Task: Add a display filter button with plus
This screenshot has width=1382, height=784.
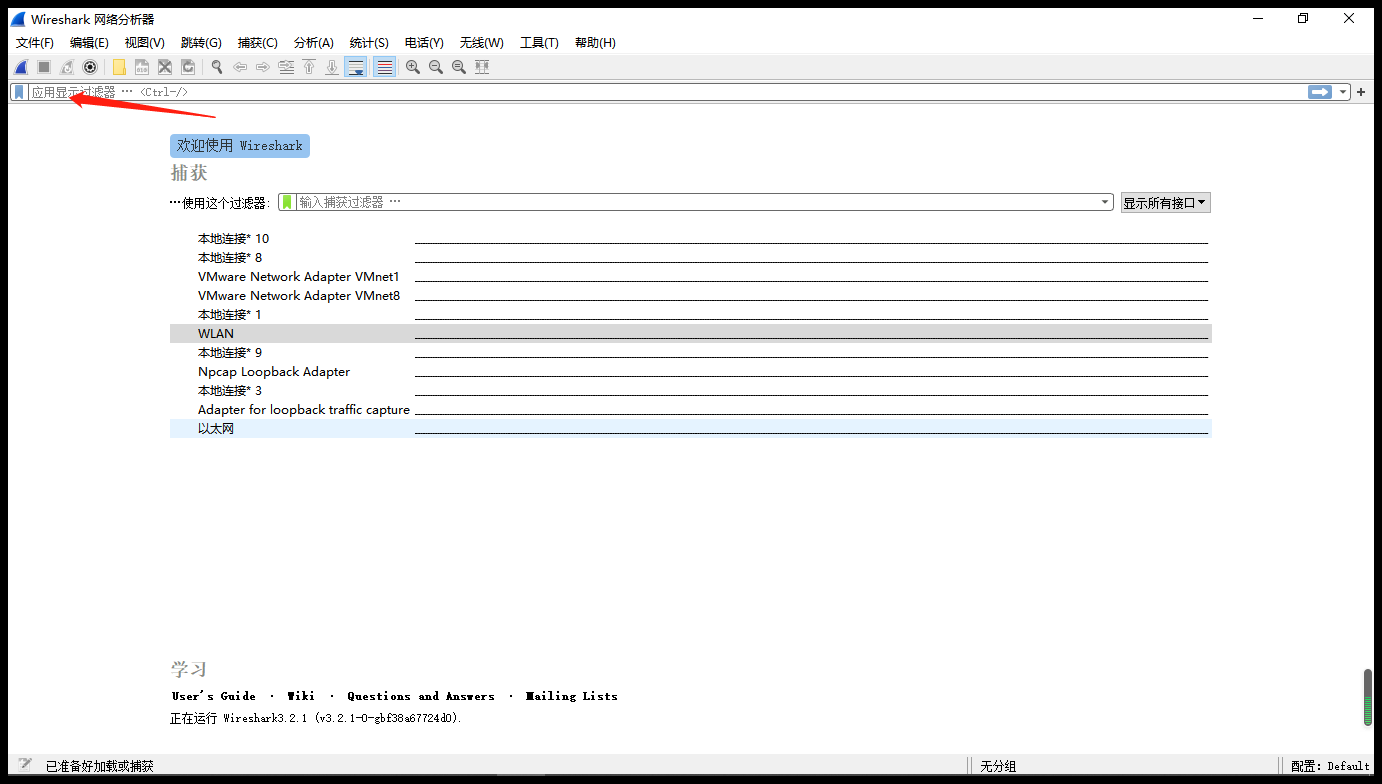Action: coord(1361,92)
